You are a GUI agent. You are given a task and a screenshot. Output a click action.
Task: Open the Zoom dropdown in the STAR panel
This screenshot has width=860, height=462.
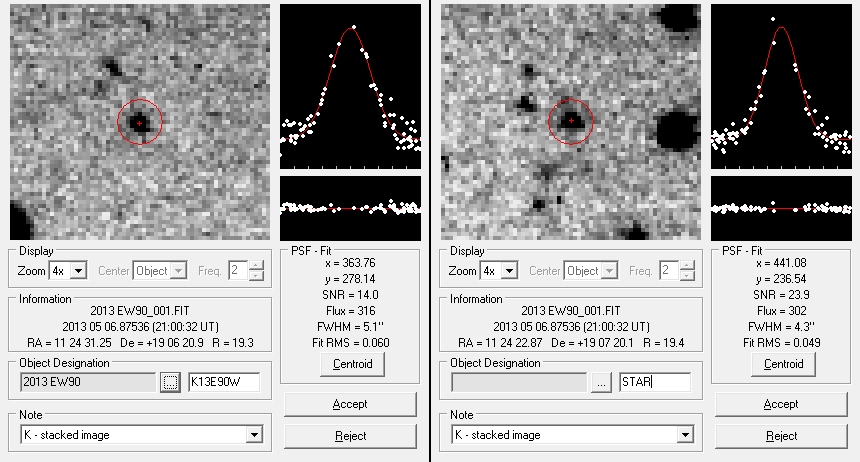tap(509, 271)
